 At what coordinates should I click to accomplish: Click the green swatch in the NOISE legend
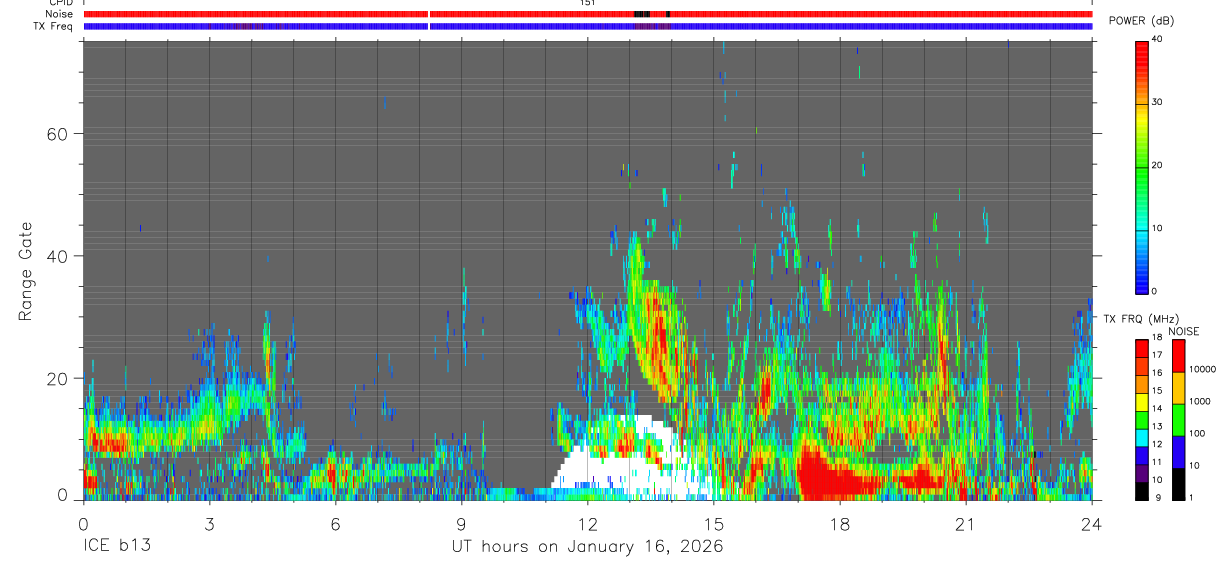1178,420
